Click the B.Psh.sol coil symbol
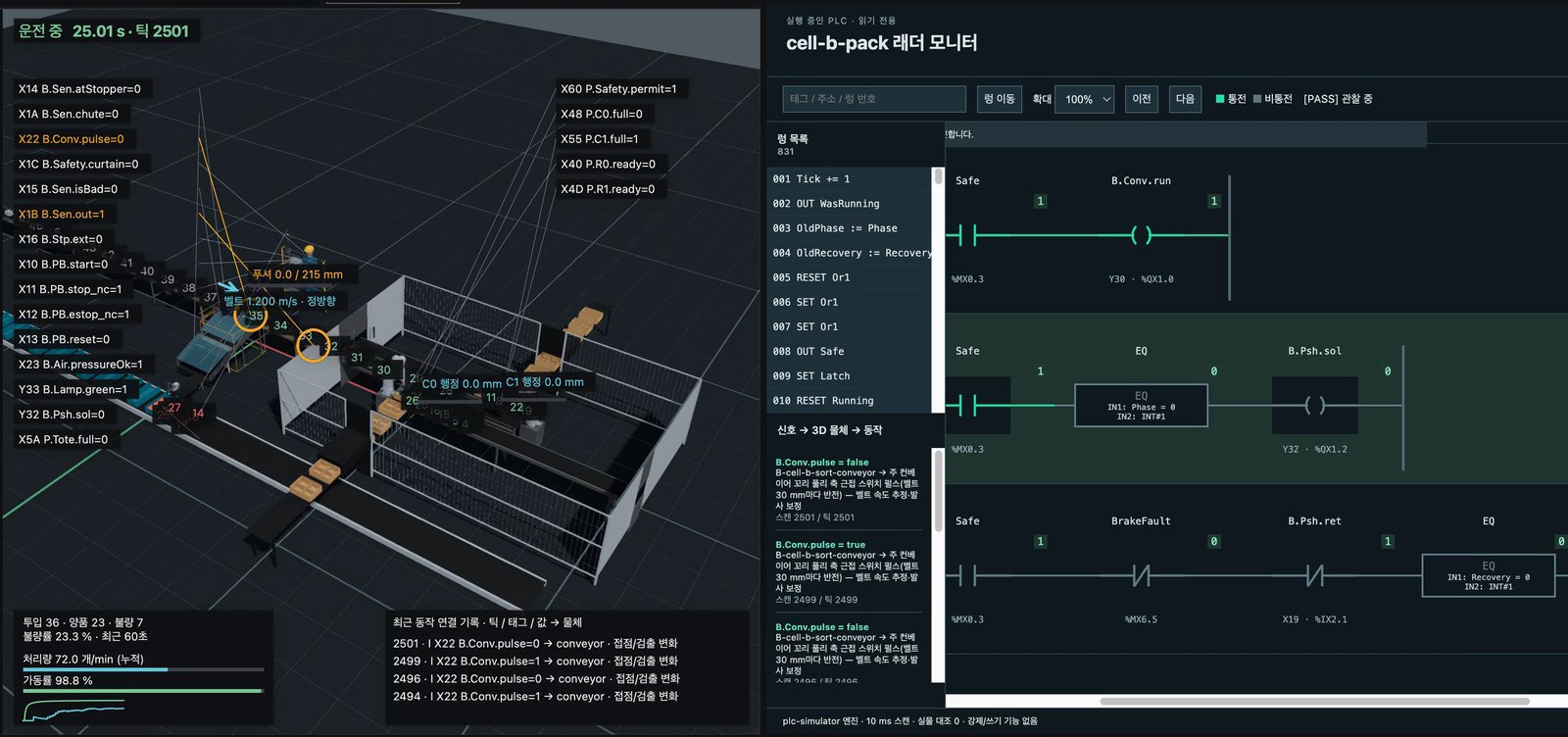The image size is (1568, 737). 1314,405
